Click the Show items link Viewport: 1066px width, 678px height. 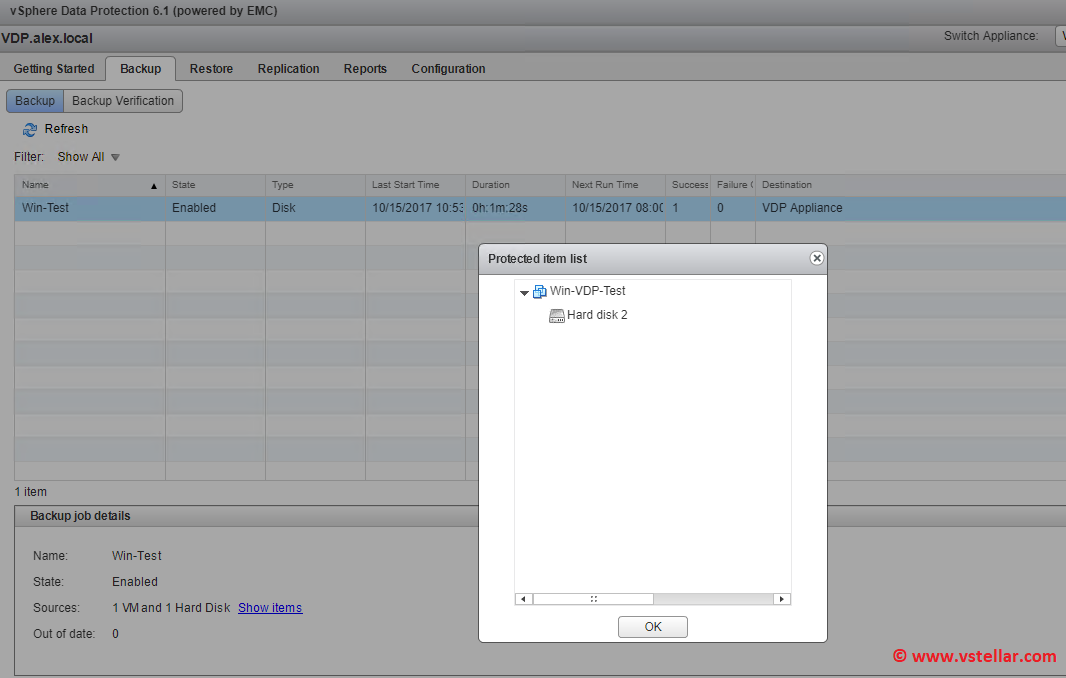270,608
